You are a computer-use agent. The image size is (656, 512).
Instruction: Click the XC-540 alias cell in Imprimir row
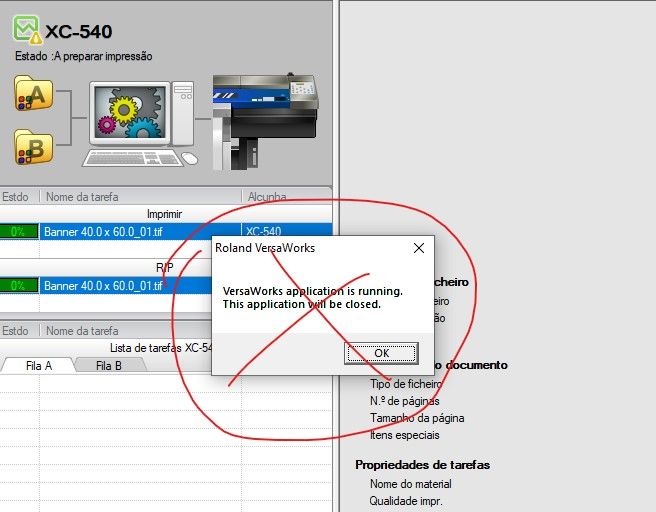pos(264,232)
